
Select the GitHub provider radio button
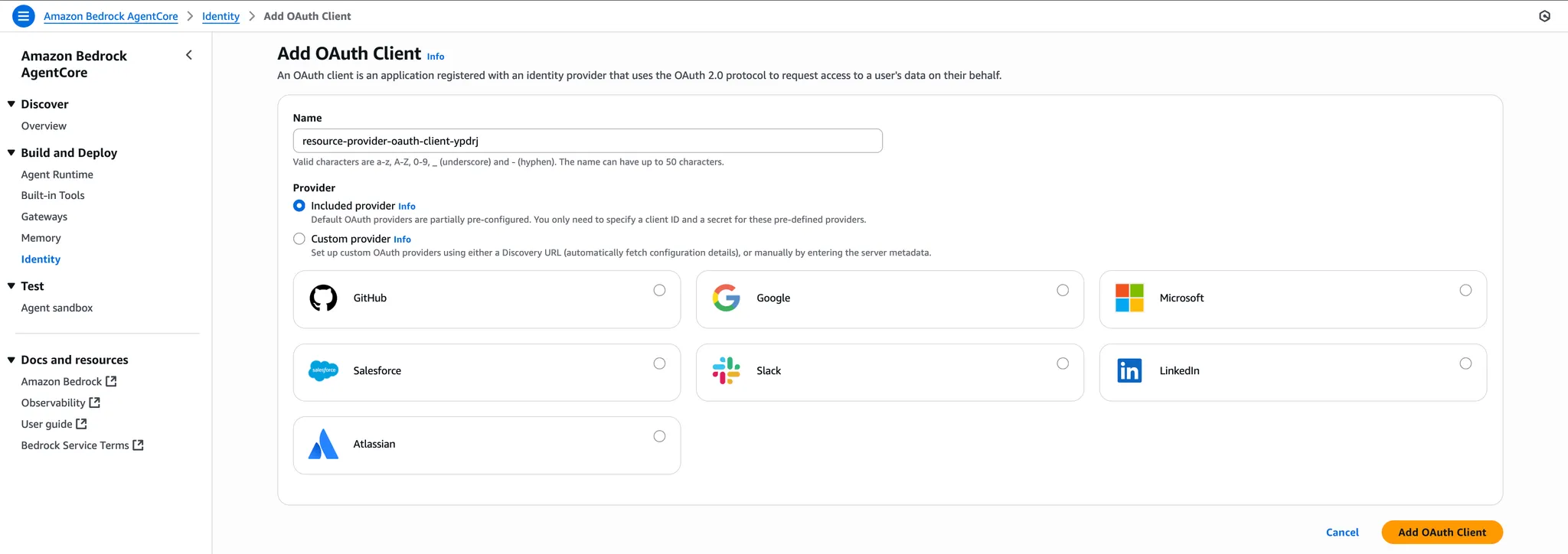point(659,290)
